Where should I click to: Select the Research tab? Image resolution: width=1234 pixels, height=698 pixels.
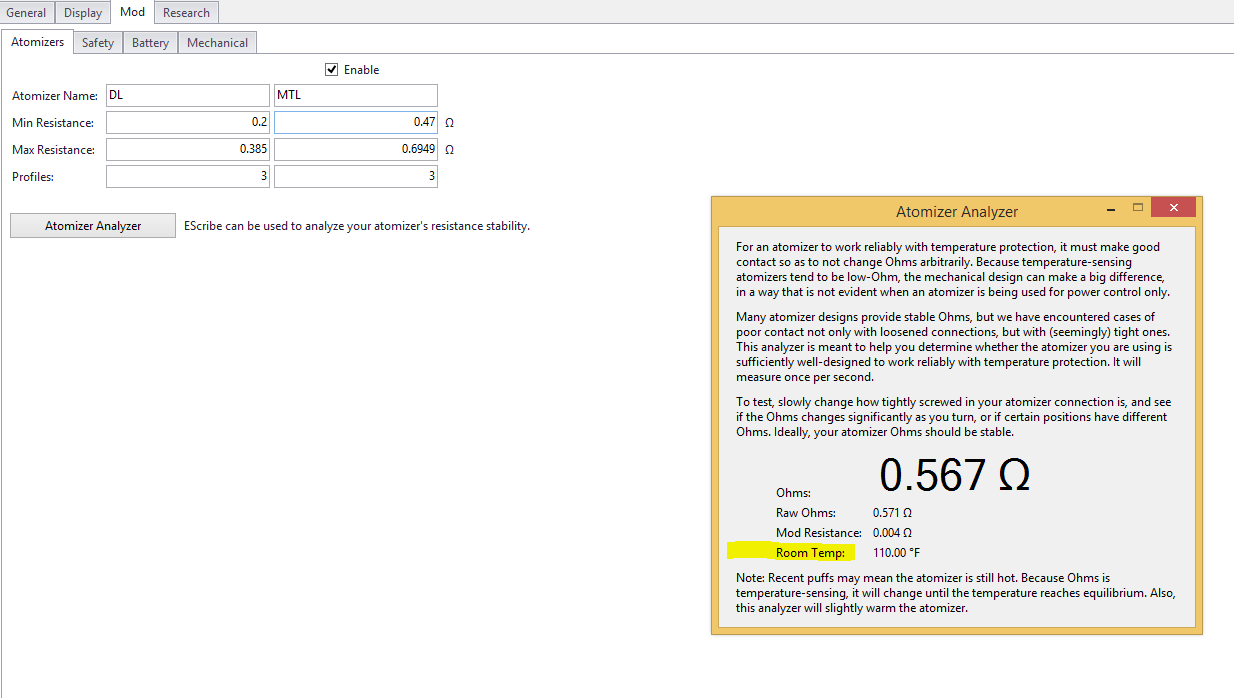[x=186, y=13]
